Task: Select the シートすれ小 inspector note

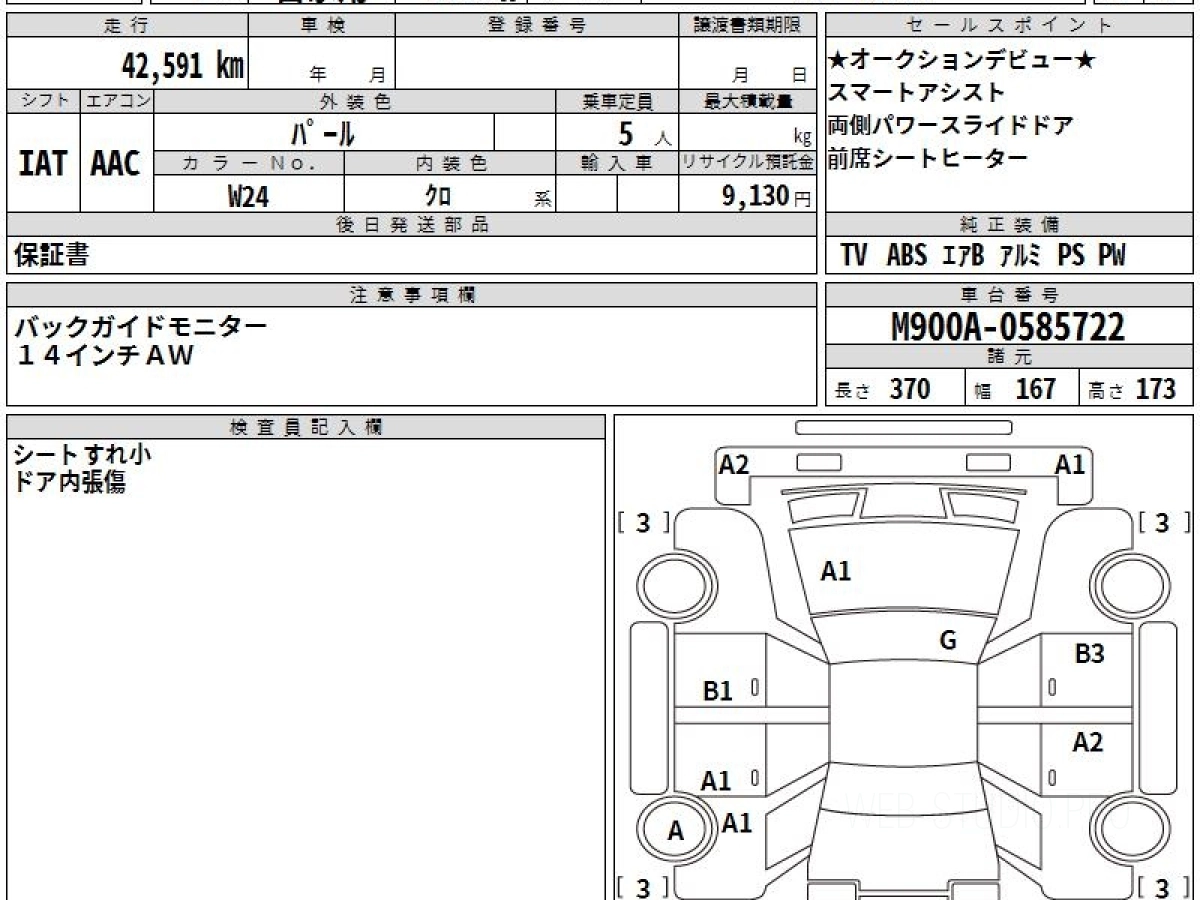Action: pyautogui.click(x=82, y=455)
